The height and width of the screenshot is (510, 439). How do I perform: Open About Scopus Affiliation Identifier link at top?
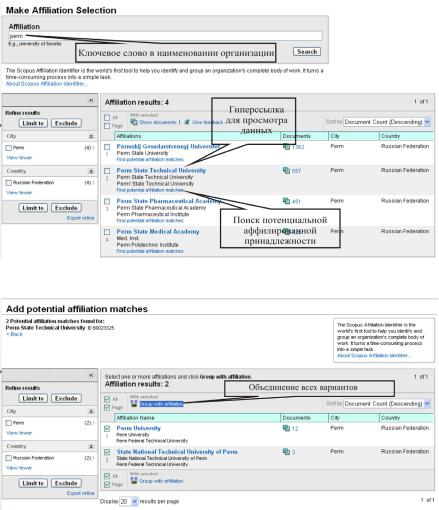[x=47, y=84]
